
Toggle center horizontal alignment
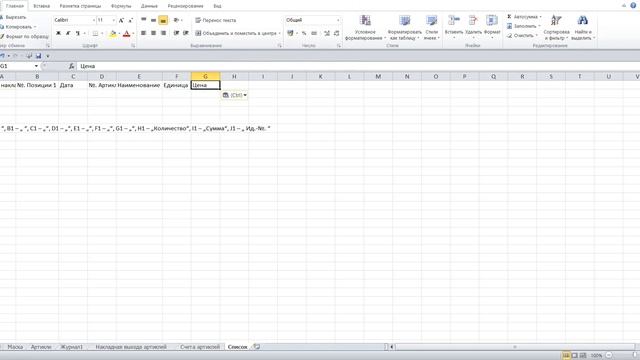tap(153, 33)
